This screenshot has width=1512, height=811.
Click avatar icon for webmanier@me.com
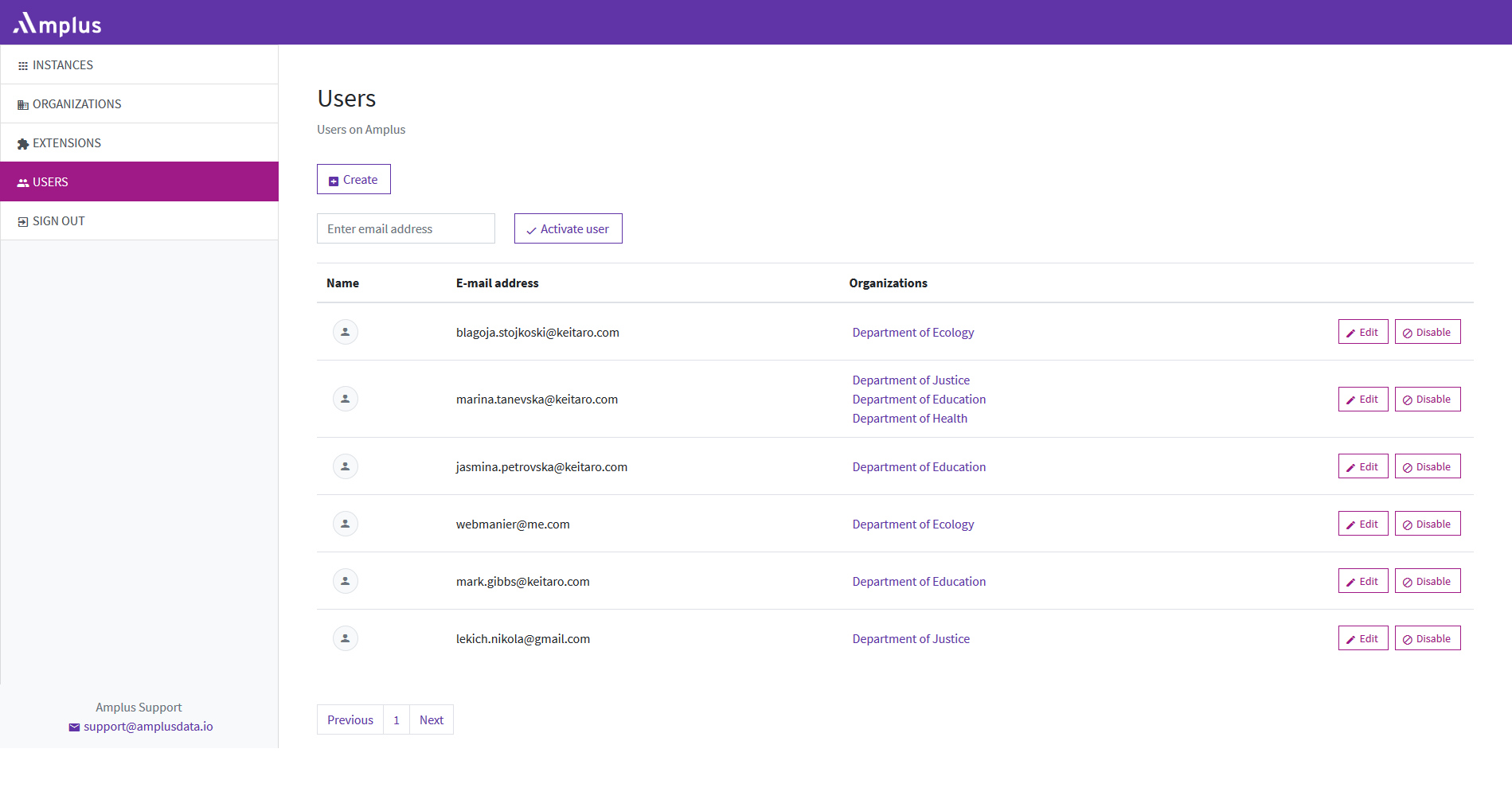pos(346,524)
